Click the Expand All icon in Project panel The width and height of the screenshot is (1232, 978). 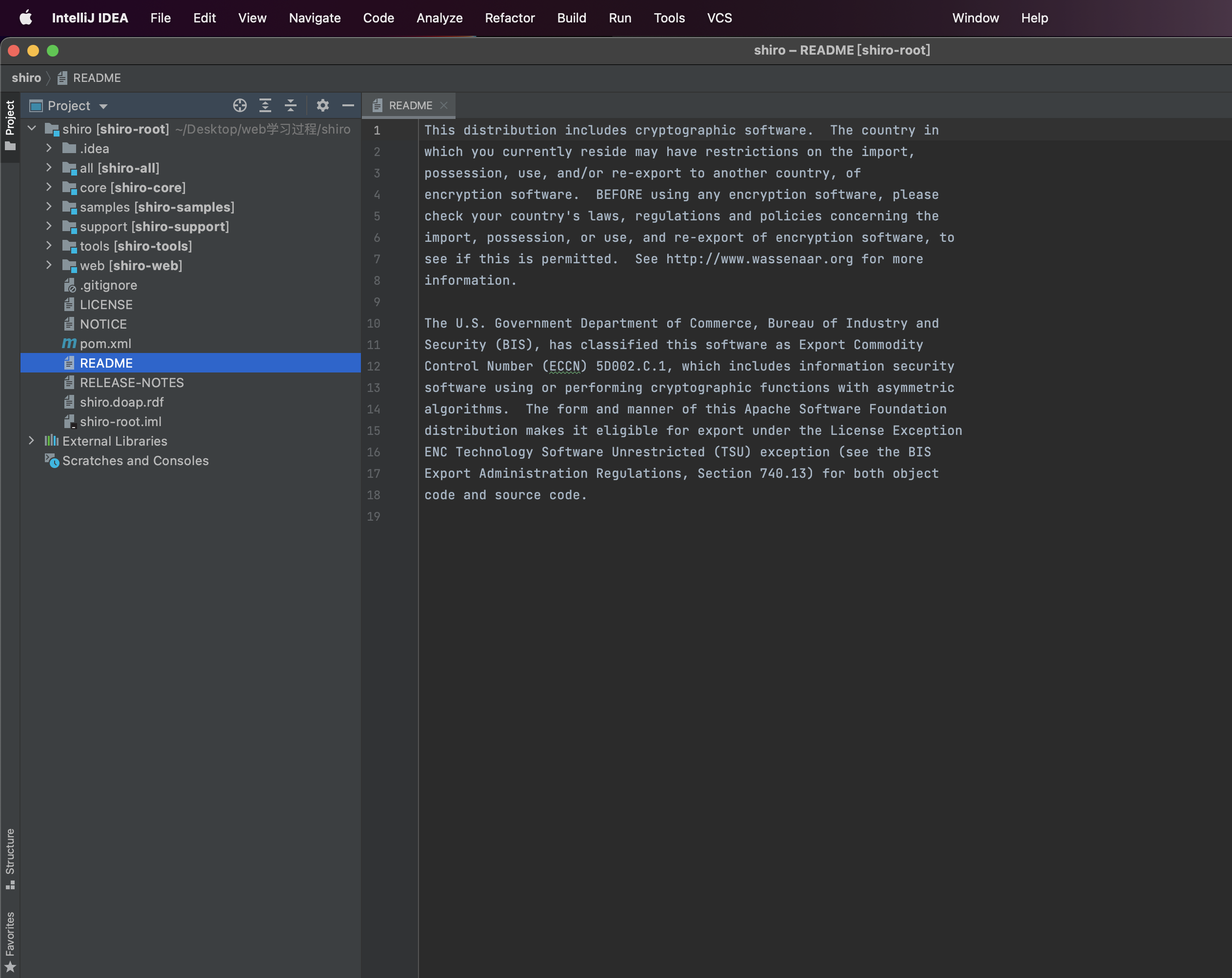265,106
